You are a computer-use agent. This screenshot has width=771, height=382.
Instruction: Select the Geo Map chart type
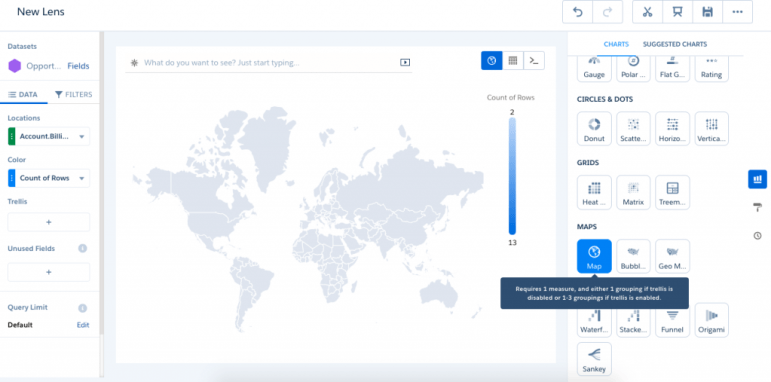(672, 256)
